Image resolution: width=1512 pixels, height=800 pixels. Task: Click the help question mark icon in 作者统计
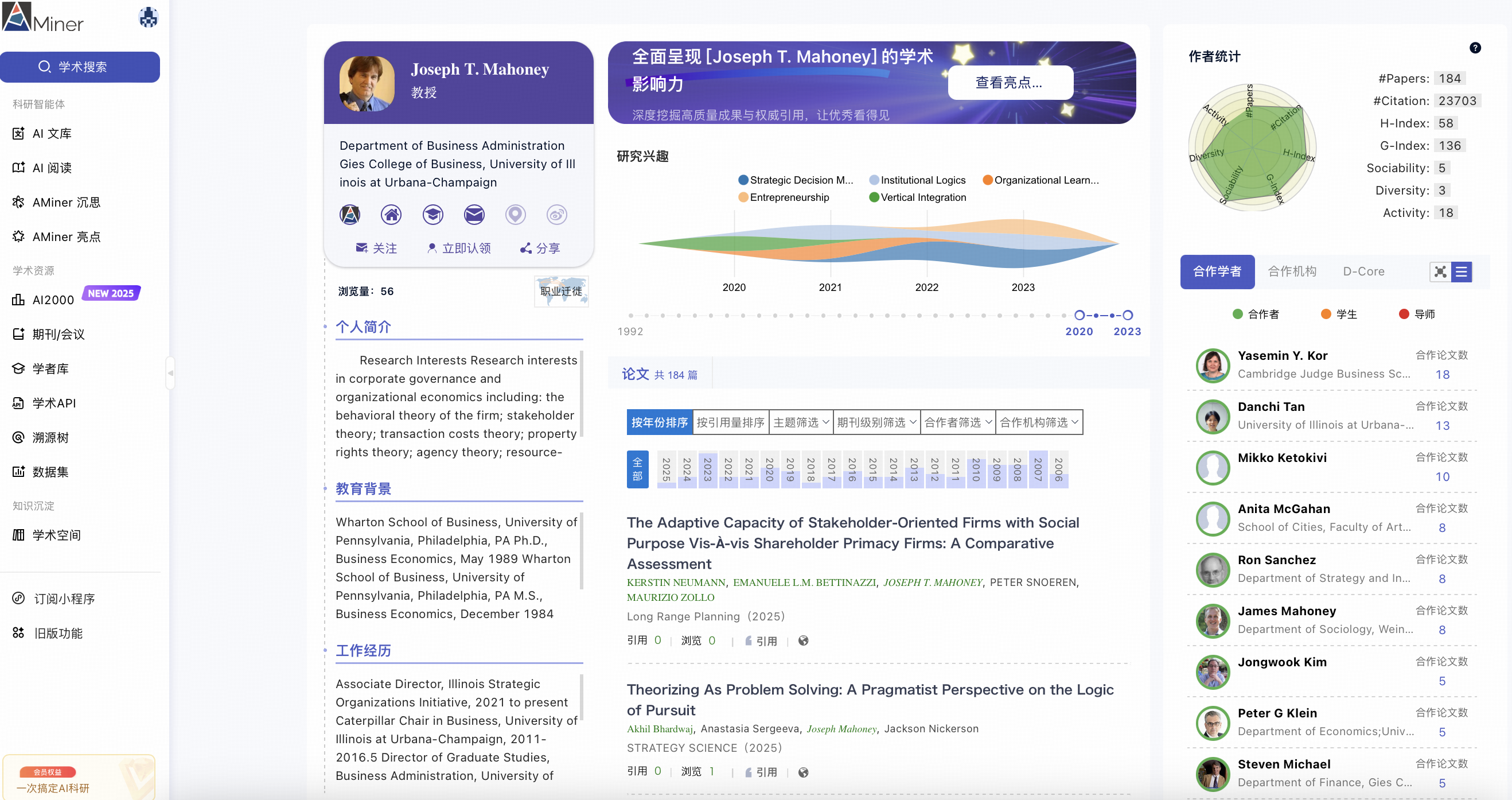coord(1475,48)
